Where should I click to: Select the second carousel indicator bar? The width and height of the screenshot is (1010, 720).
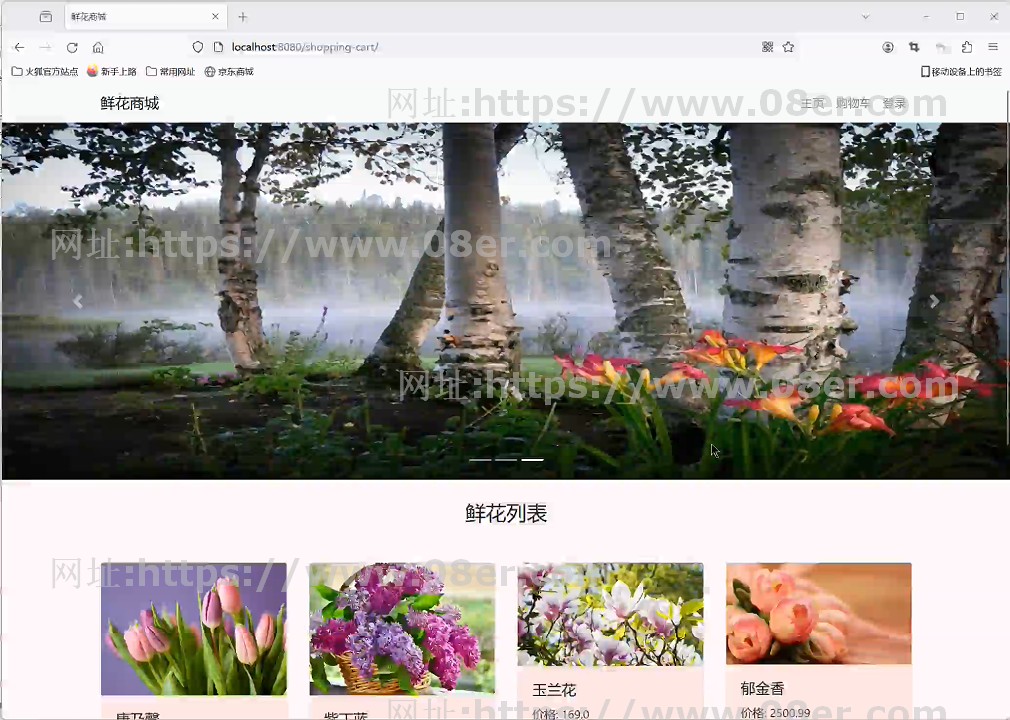point(506,460)
